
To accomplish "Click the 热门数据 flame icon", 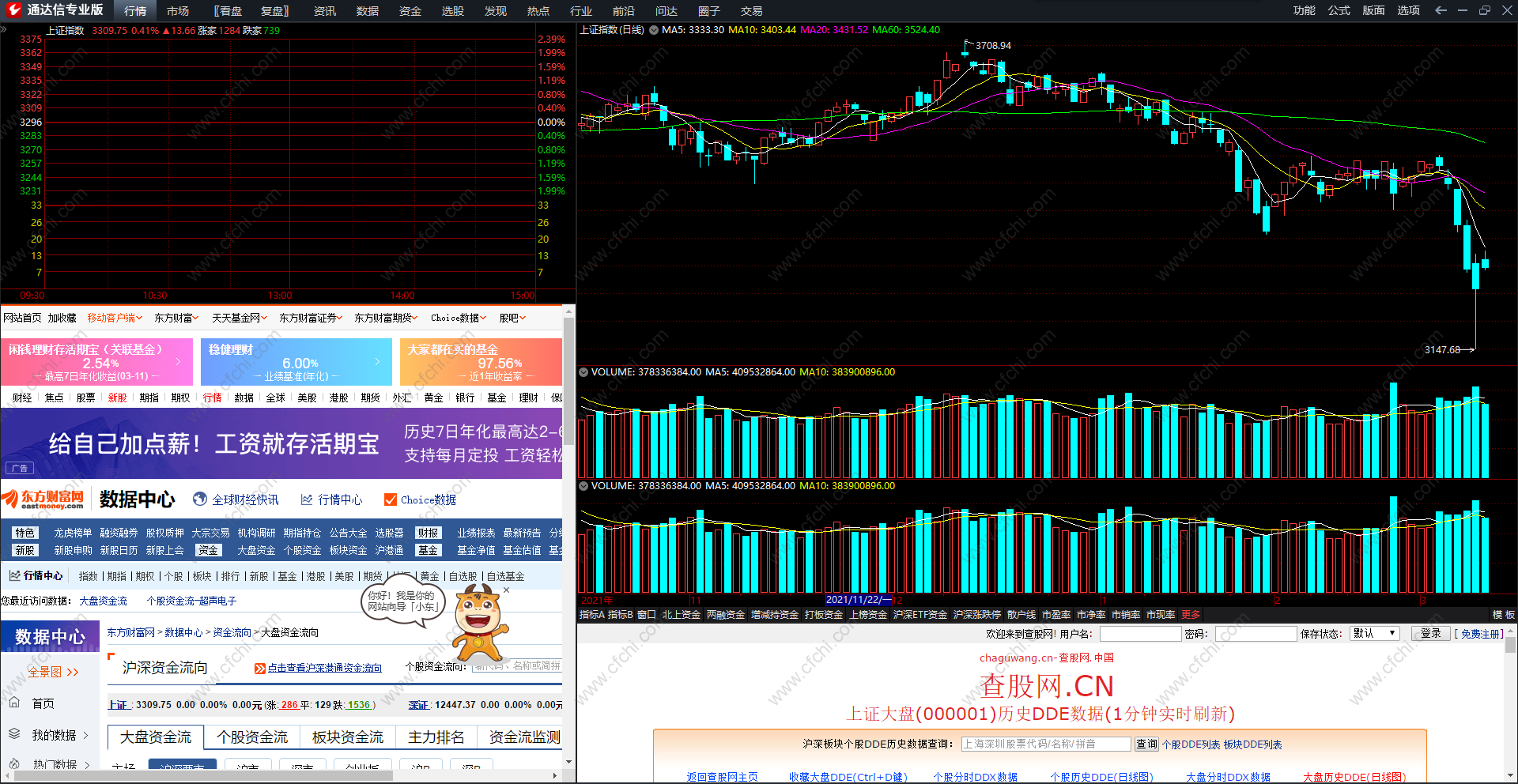I will [14, 764].
